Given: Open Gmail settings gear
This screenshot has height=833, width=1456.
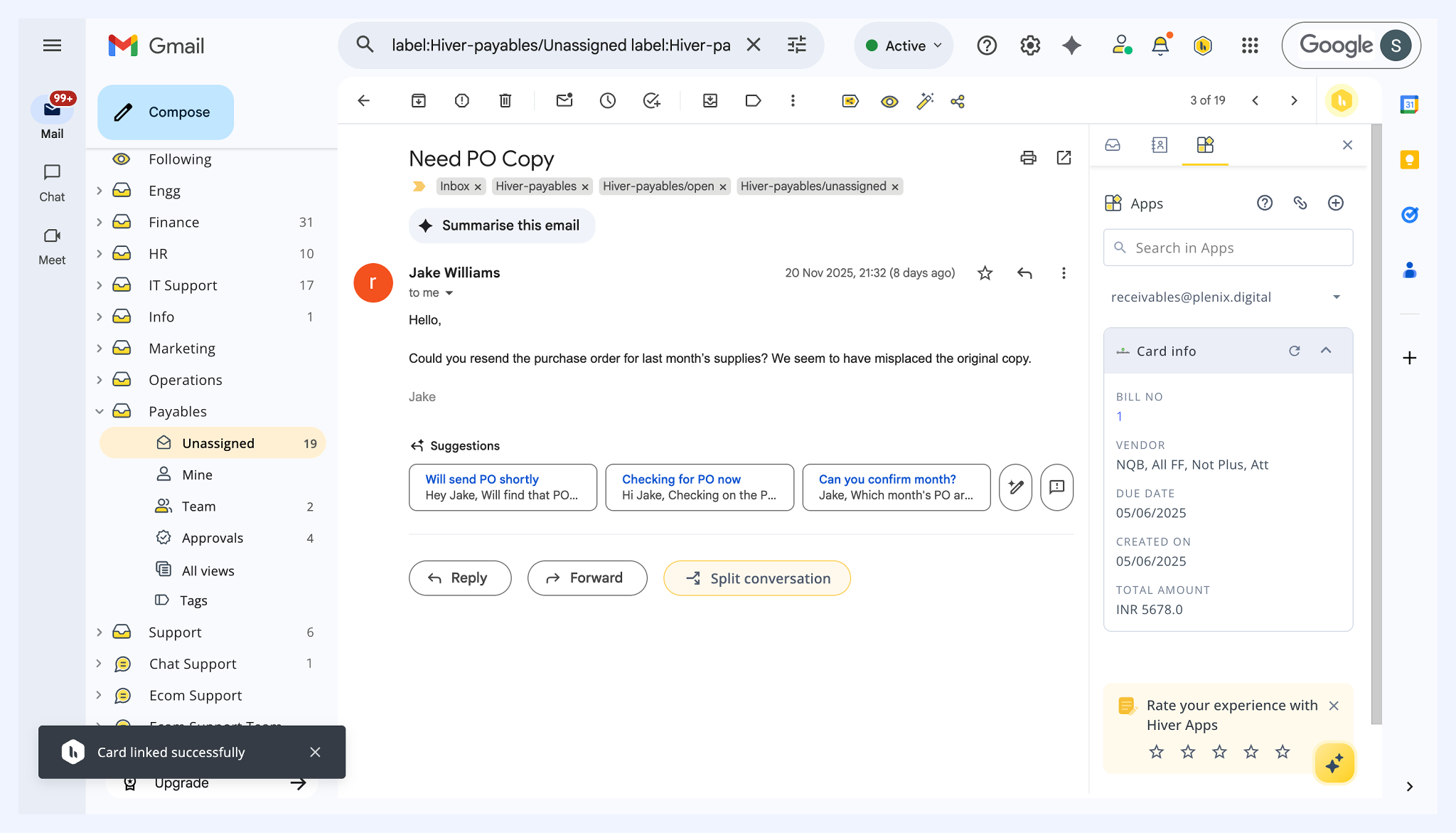Looking at the screenshot, I should click(x=1030, y=46).
